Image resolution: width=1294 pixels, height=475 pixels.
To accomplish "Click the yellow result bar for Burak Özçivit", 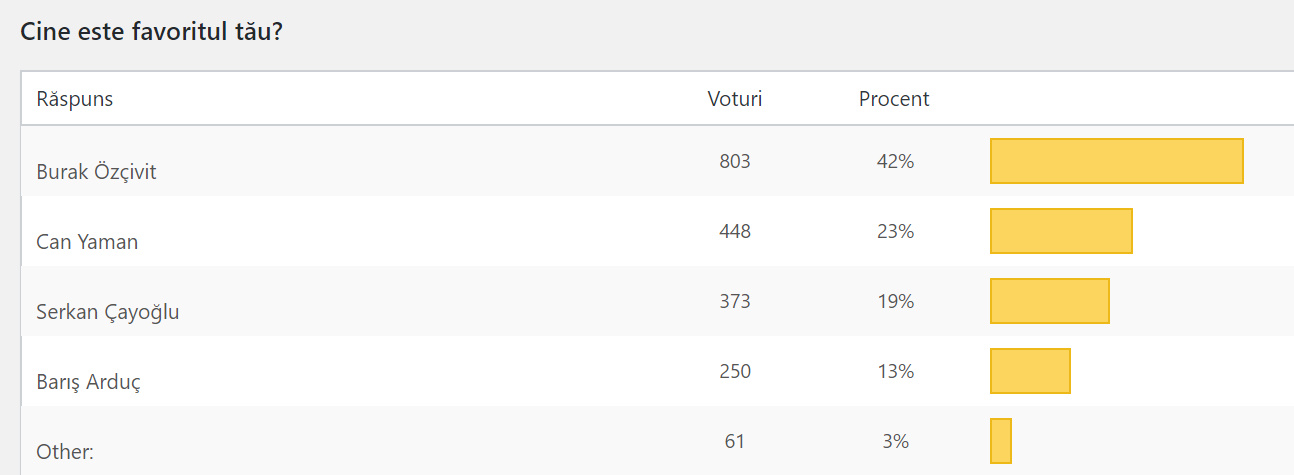I will 1116,161.
